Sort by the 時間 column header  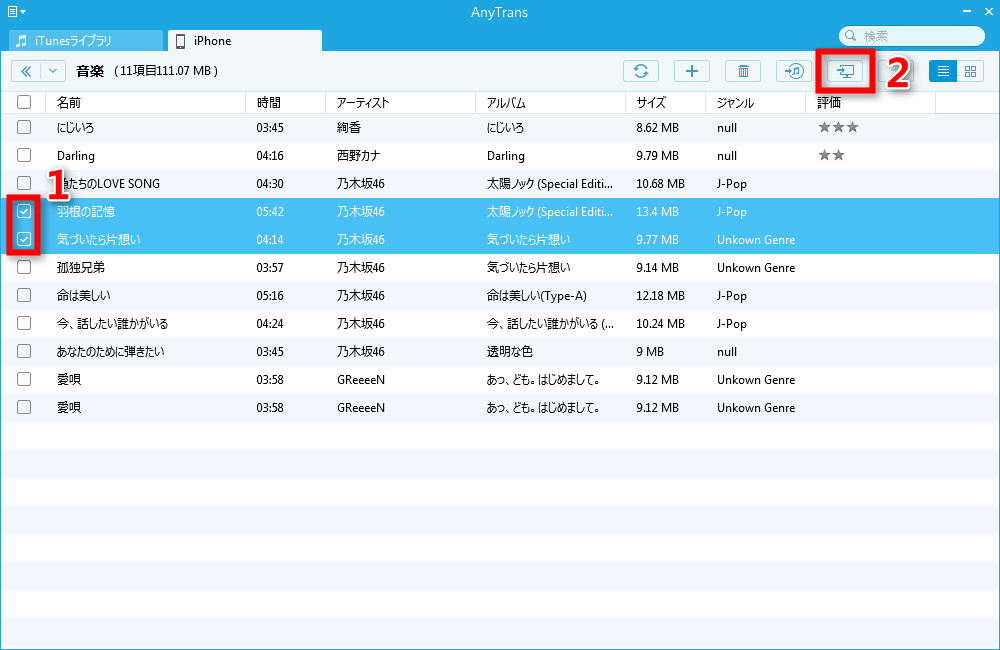[286, 103]
